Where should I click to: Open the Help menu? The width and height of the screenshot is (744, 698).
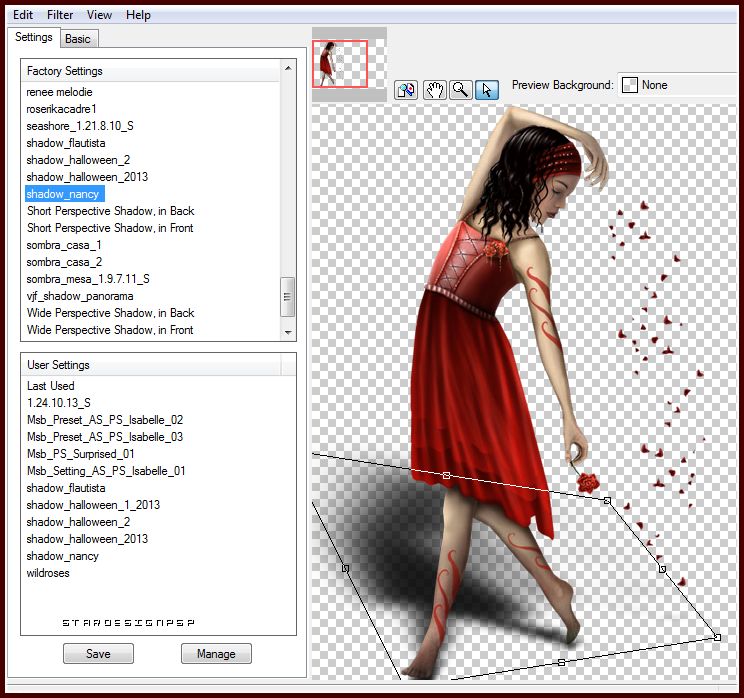click(x=138, y=15)
